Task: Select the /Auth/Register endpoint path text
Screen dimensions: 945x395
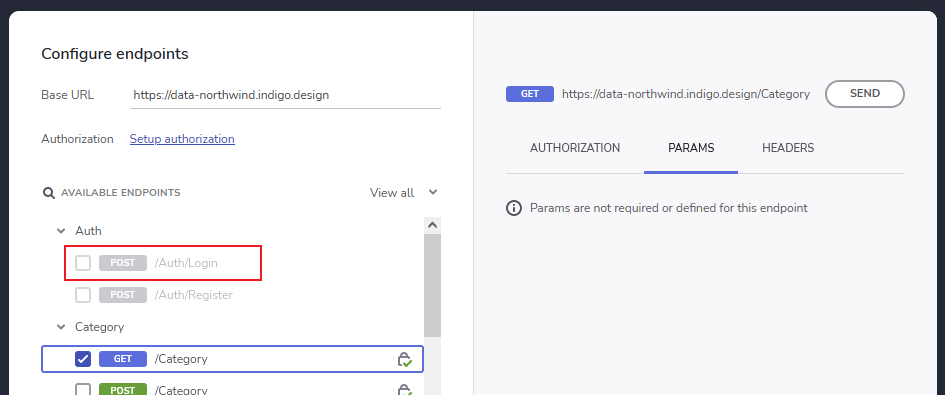Action: (193, 295)
